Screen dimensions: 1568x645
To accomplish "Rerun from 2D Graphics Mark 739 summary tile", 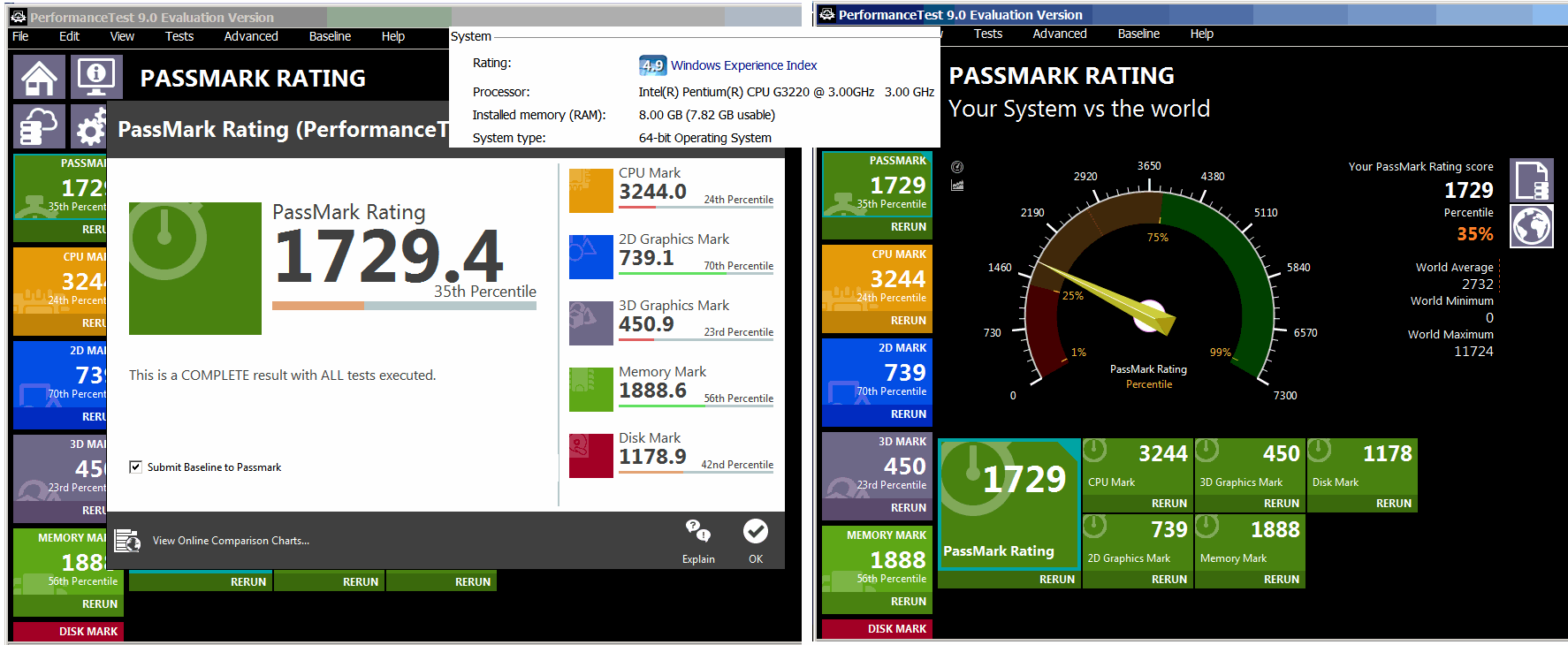I will [1169, 580].
